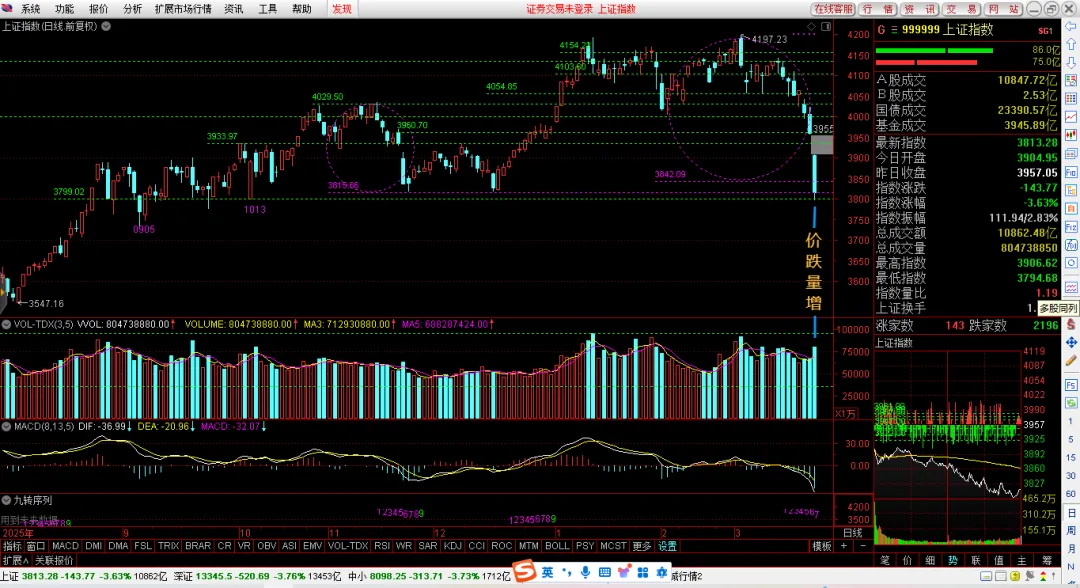Click the back arrow icon in right sidebar
This screenshot has height=588, width=1080.
(x=1071, y=26)
